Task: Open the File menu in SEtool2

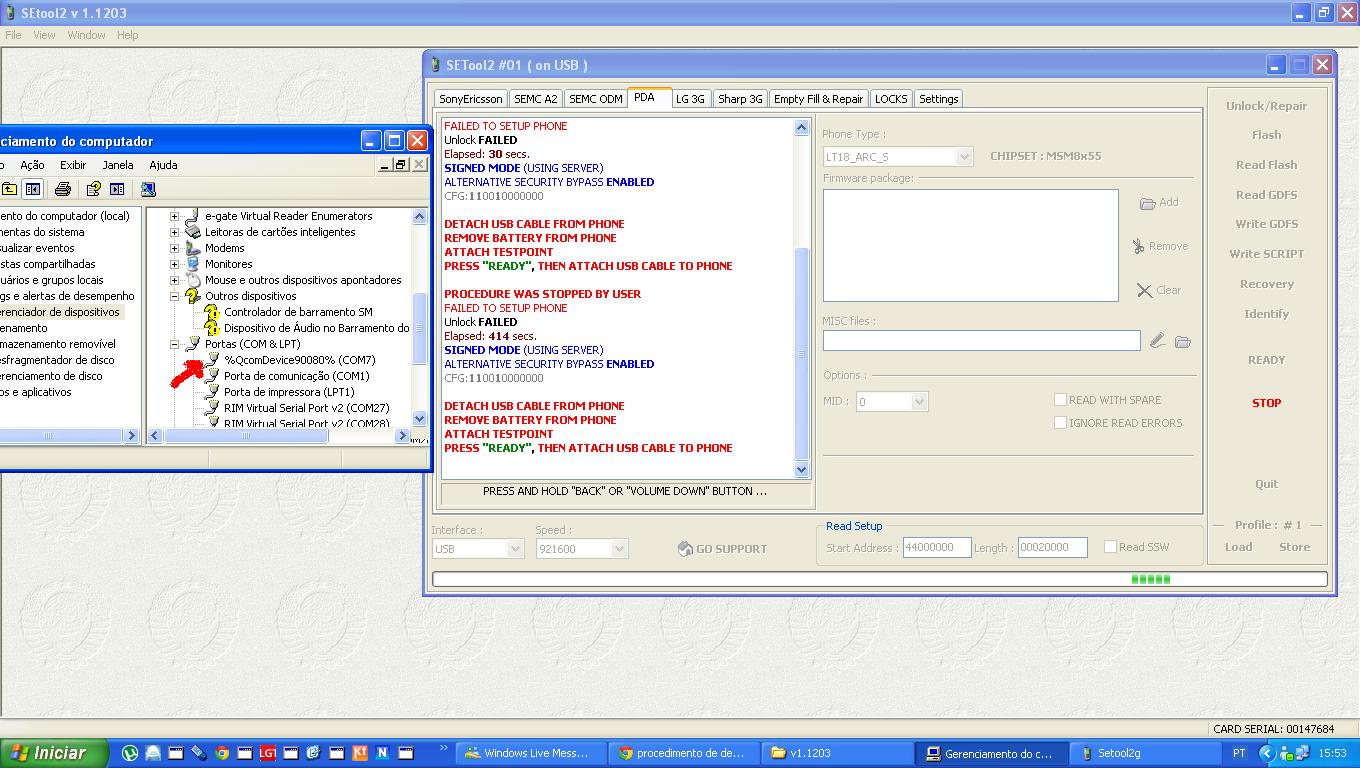Action: (13, 35)
